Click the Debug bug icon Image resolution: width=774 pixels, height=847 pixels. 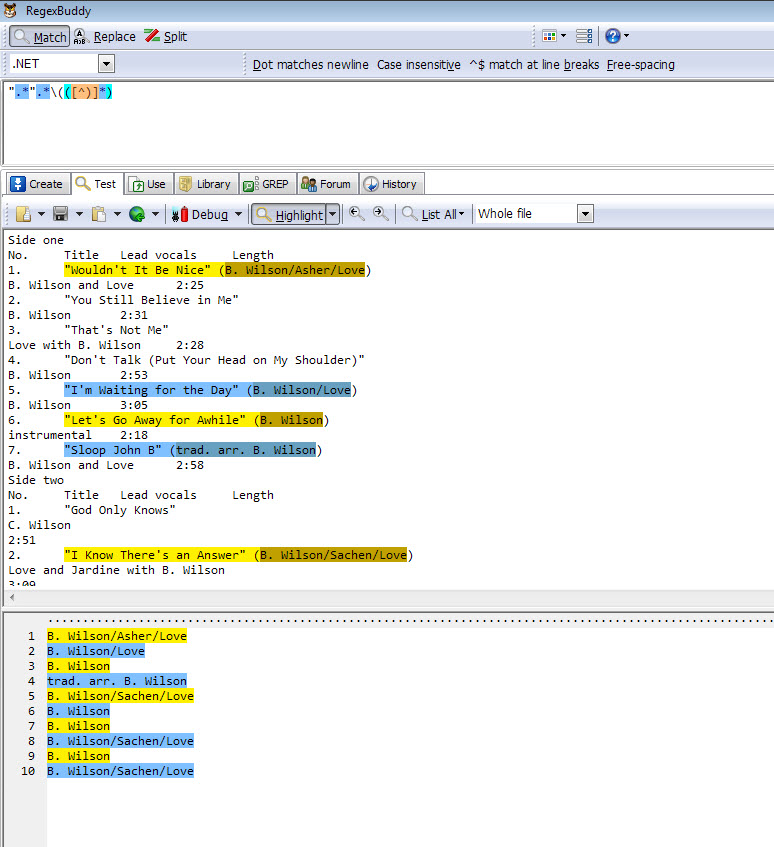pos(180,214)
